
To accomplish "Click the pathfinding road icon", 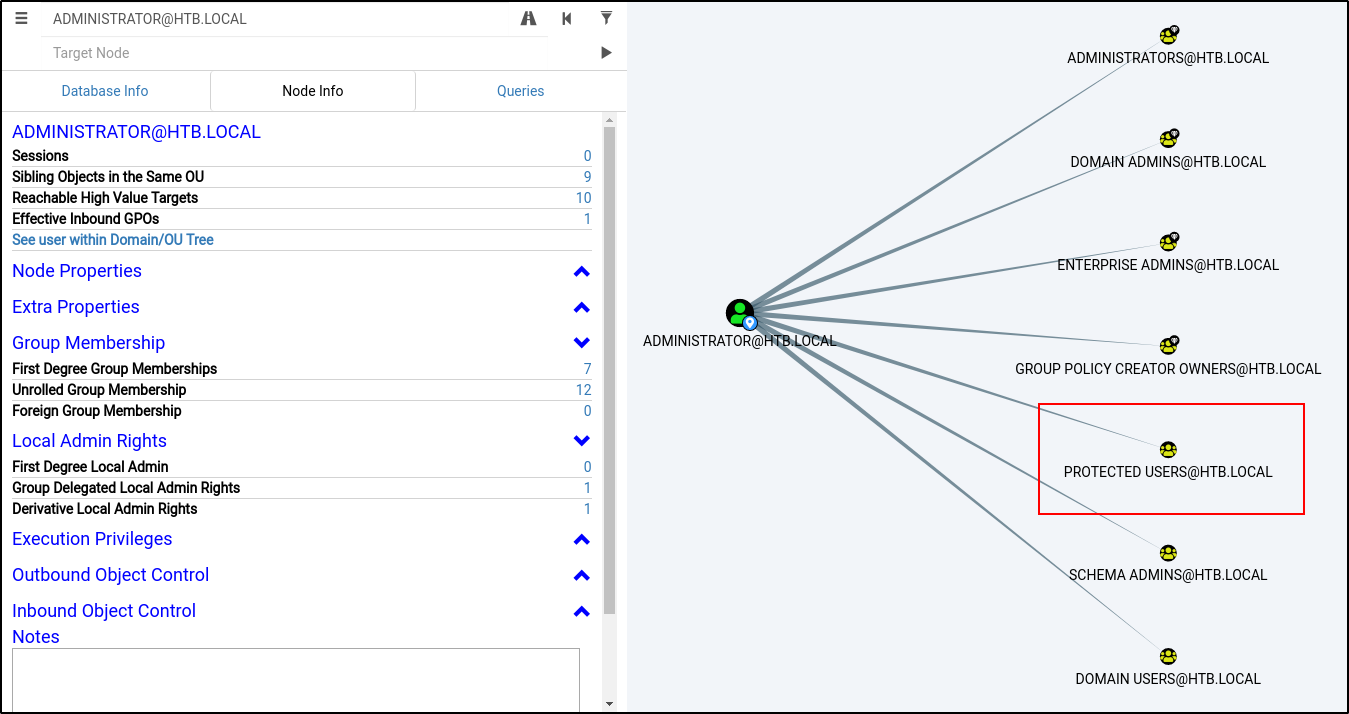I will [529, 19].
